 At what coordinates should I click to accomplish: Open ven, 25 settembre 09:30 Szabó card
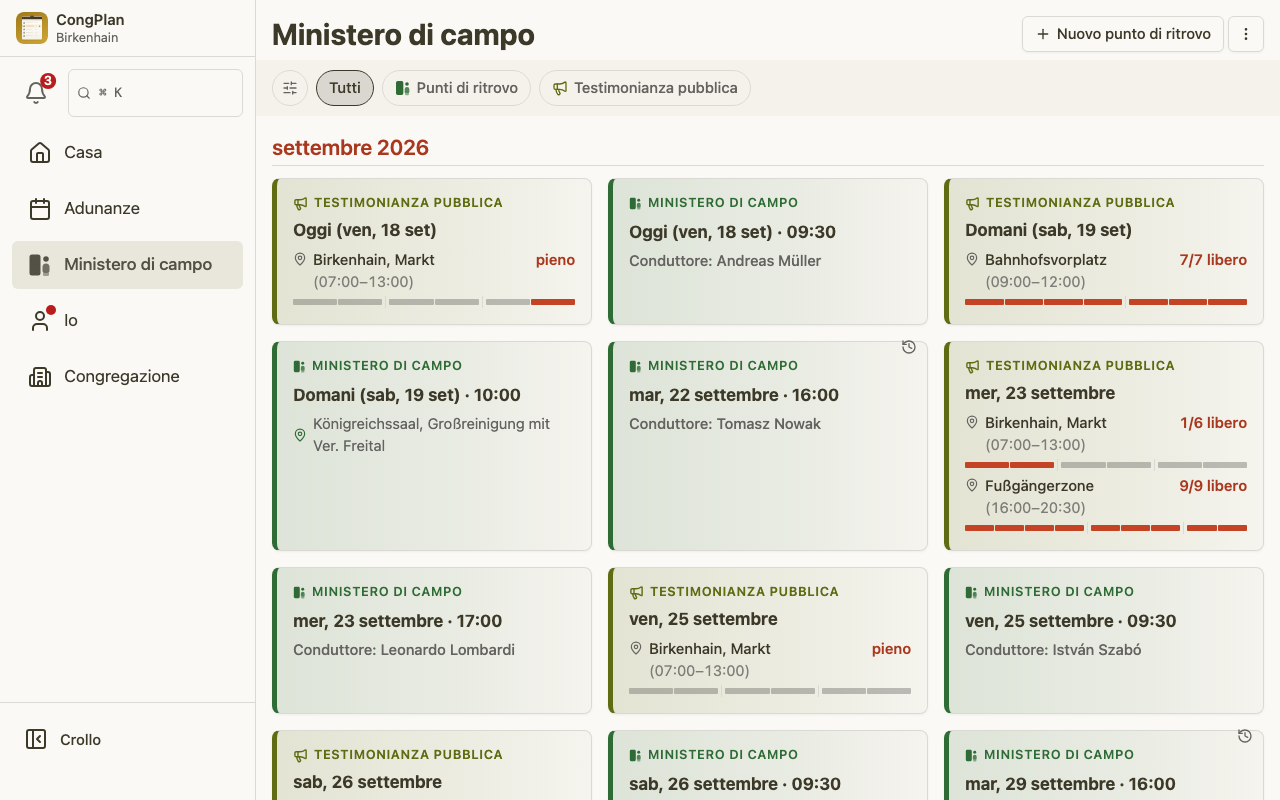click(x=1104, y=641)
